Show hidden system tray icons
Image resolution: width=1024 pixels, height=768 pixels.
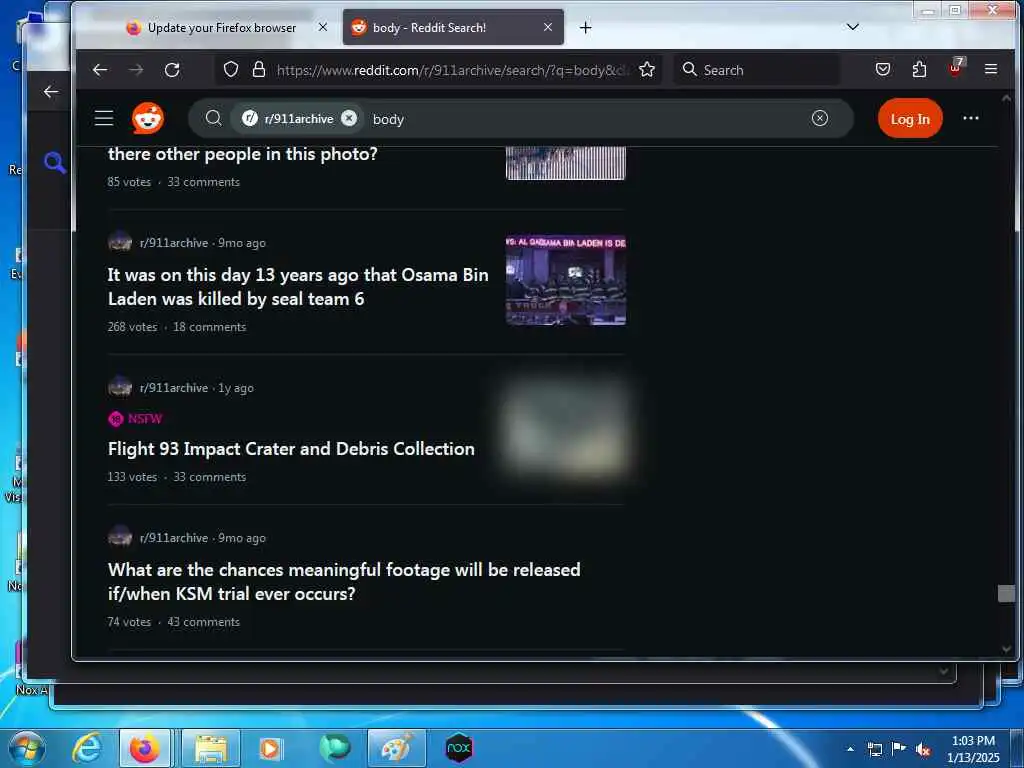850,749
